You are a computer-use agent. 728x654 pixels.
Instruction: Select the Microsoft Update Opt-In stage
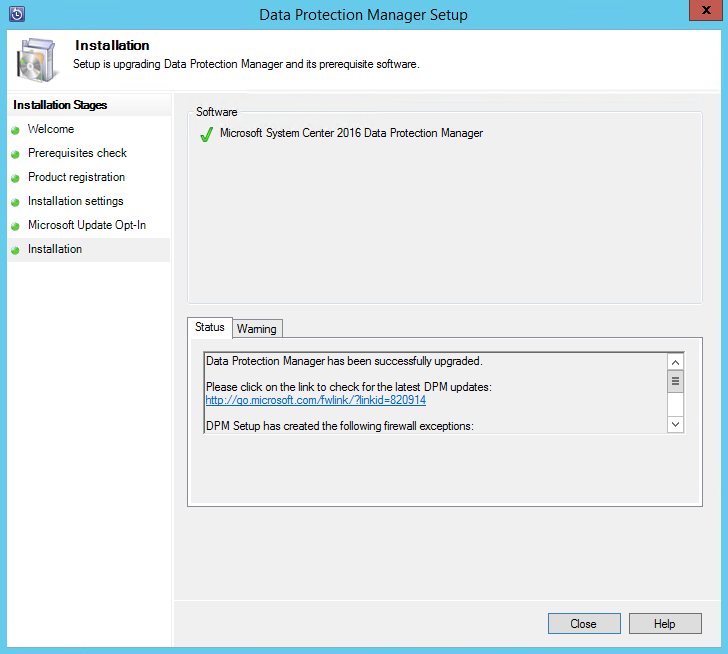87,225
